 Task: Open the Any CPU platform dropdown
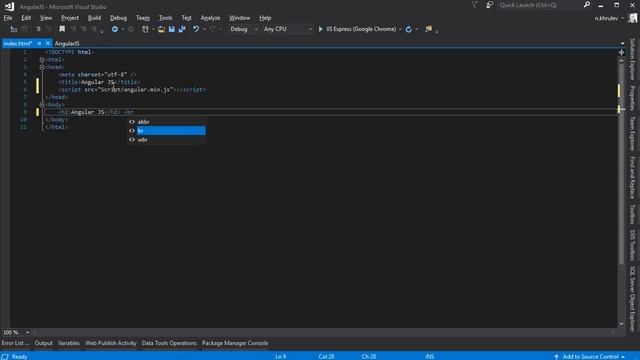point(287,29)
